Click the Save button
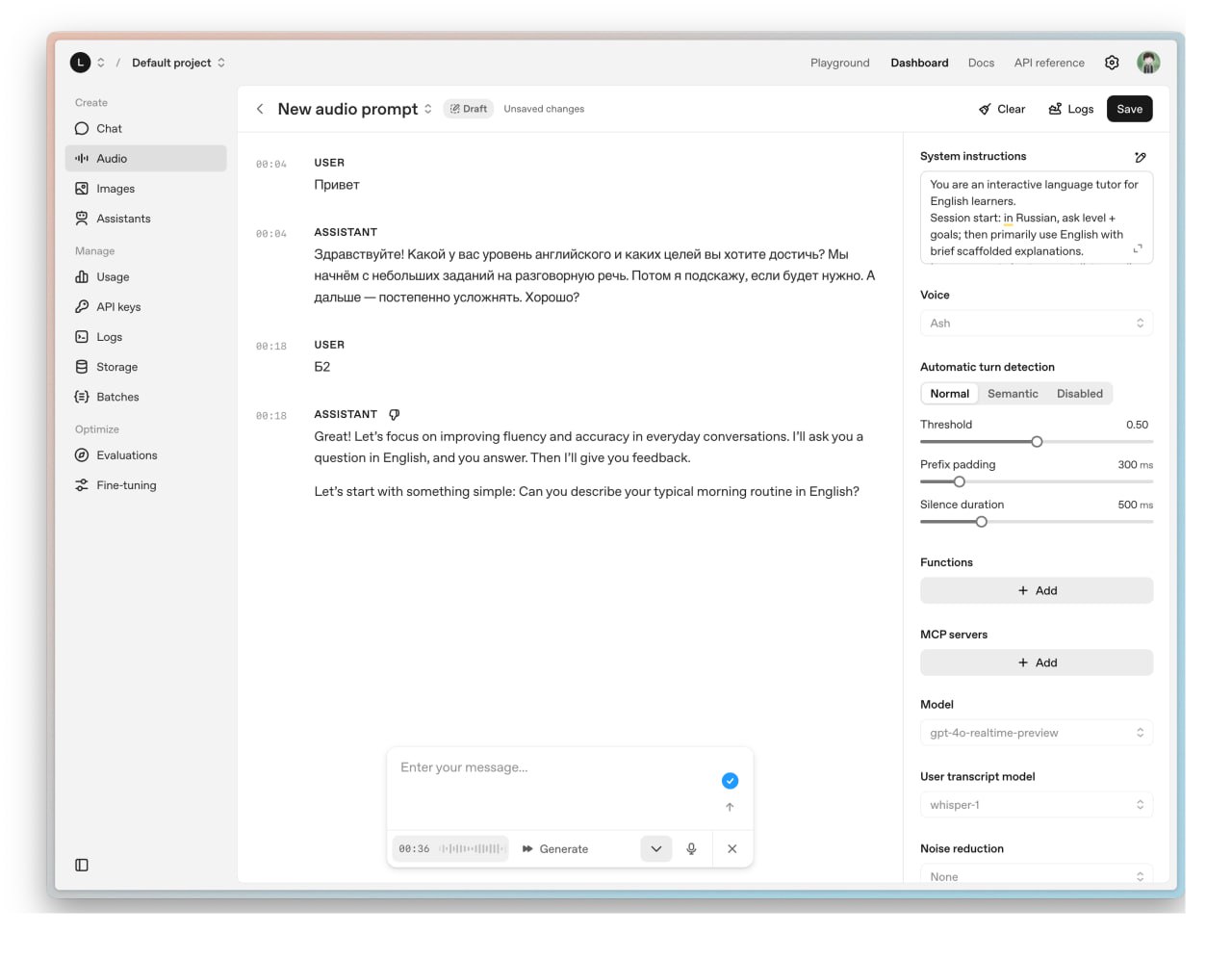 point(1129,109)
